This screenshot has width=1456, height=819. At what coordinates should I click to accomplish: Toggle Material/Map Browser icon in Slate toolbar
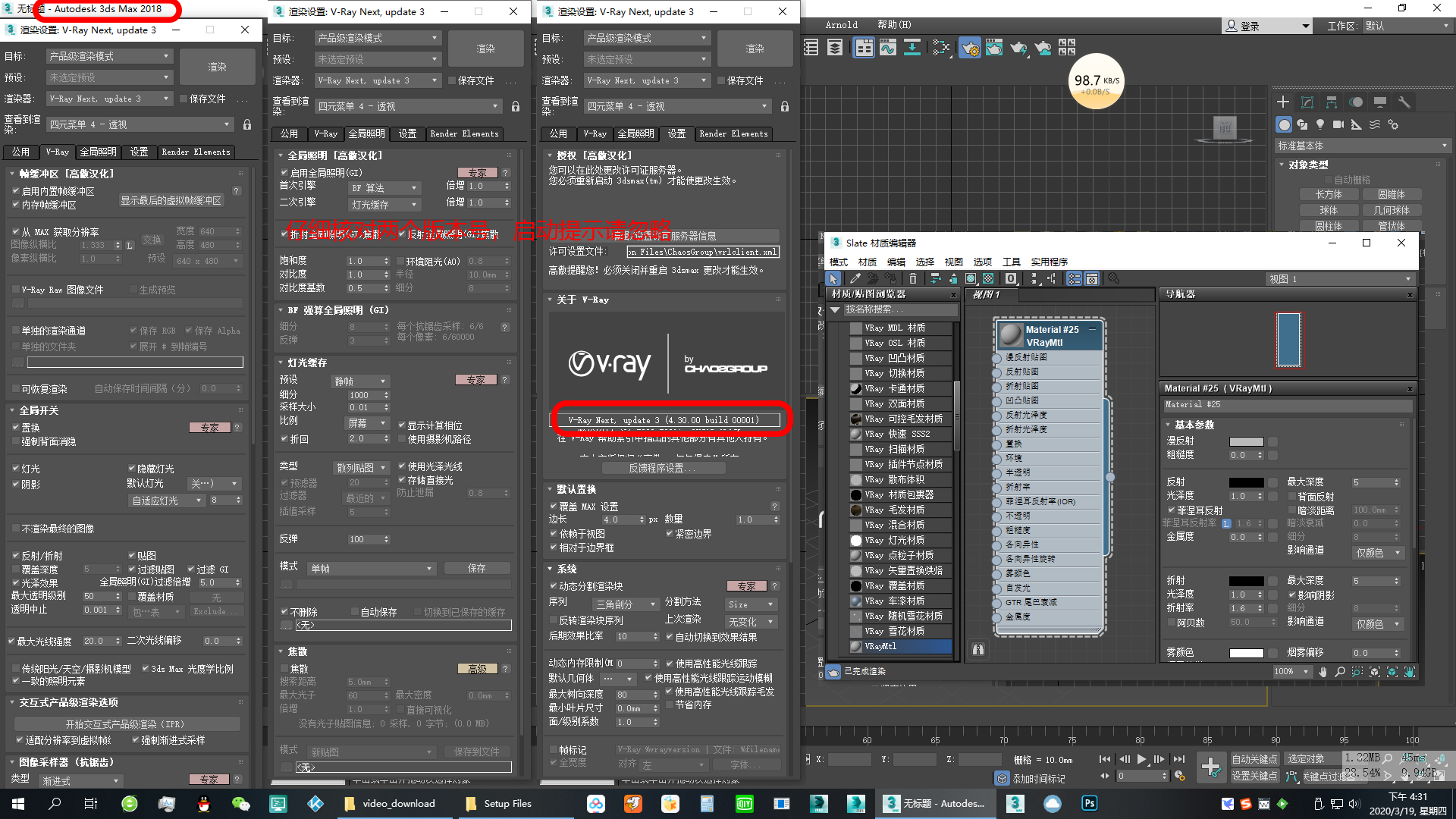click(1075, 279)
